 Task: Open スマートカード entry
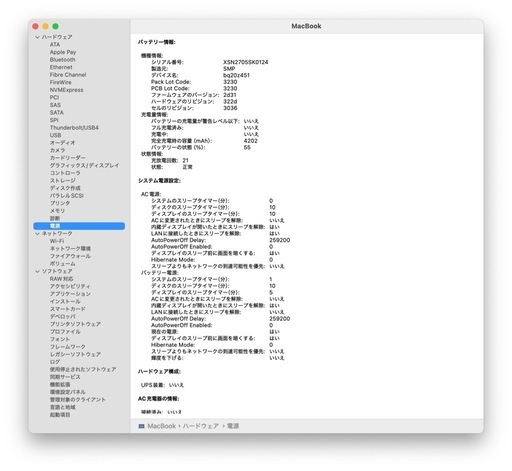68,309
